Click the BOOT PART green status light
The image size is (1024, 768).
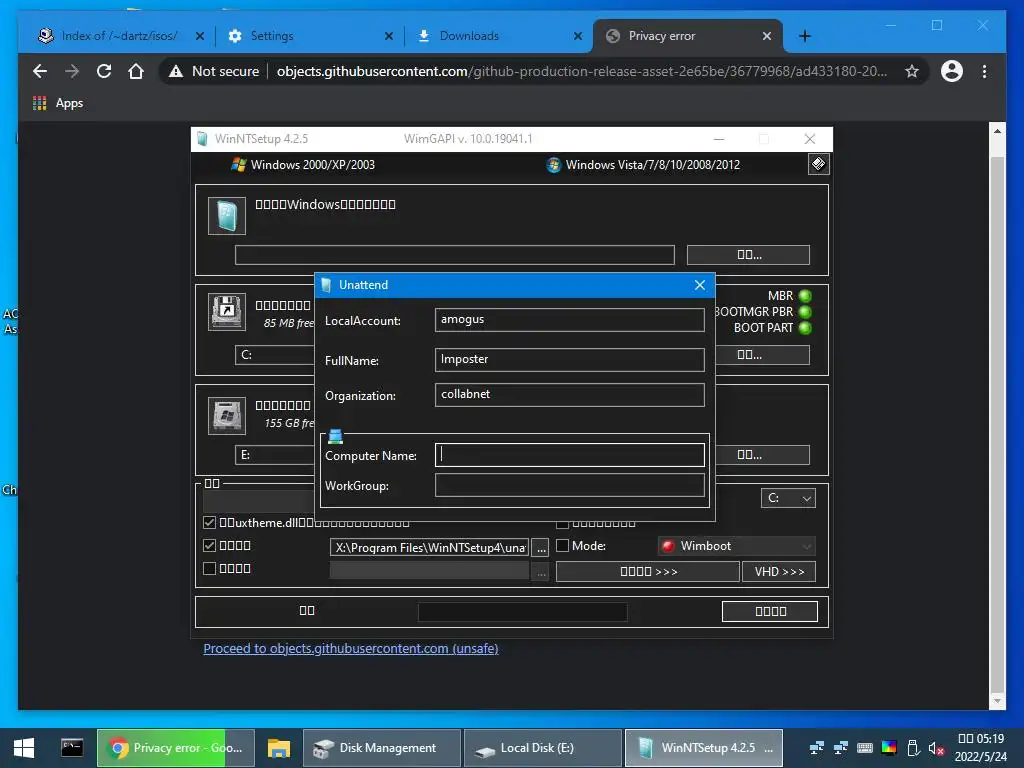(805, 328)
